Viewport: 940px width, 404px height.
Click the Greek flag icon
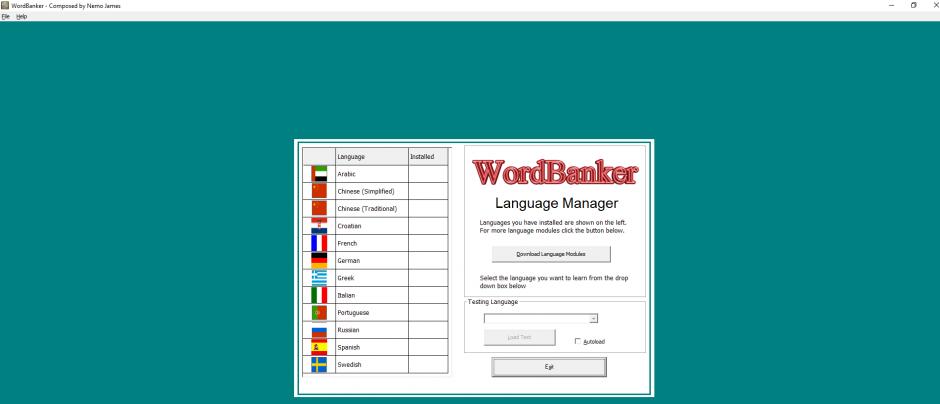[x=319, y=278]
